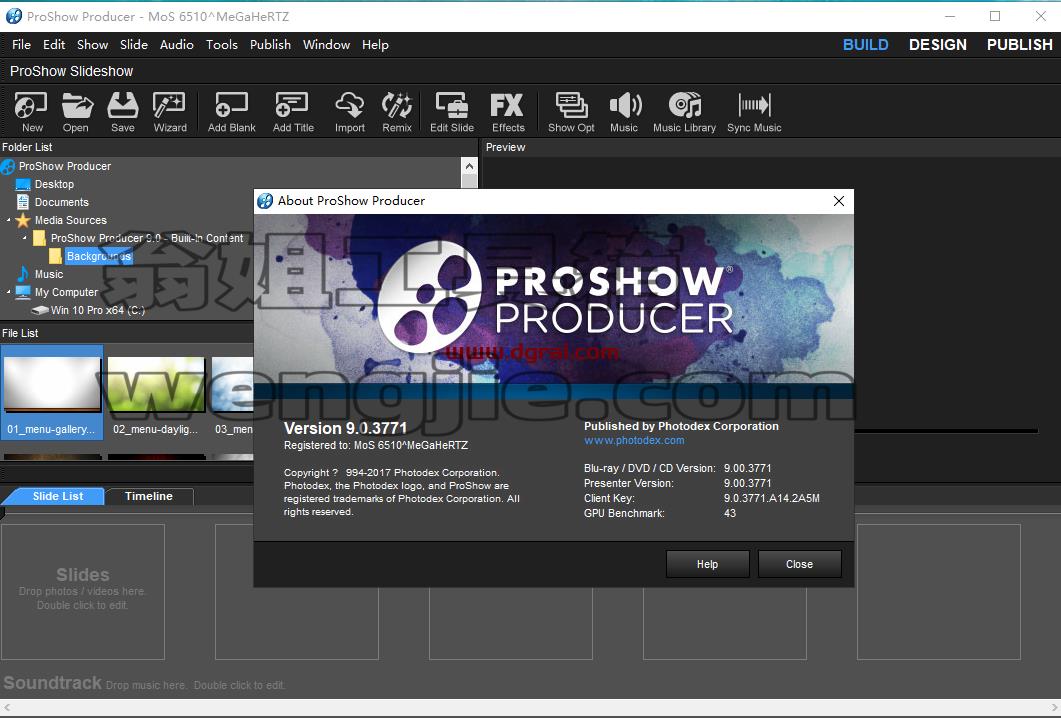Image resolution: width=1061 pixels, height=718 pixels.
Task: Open the Music Library icon
Action: (684, 112)
